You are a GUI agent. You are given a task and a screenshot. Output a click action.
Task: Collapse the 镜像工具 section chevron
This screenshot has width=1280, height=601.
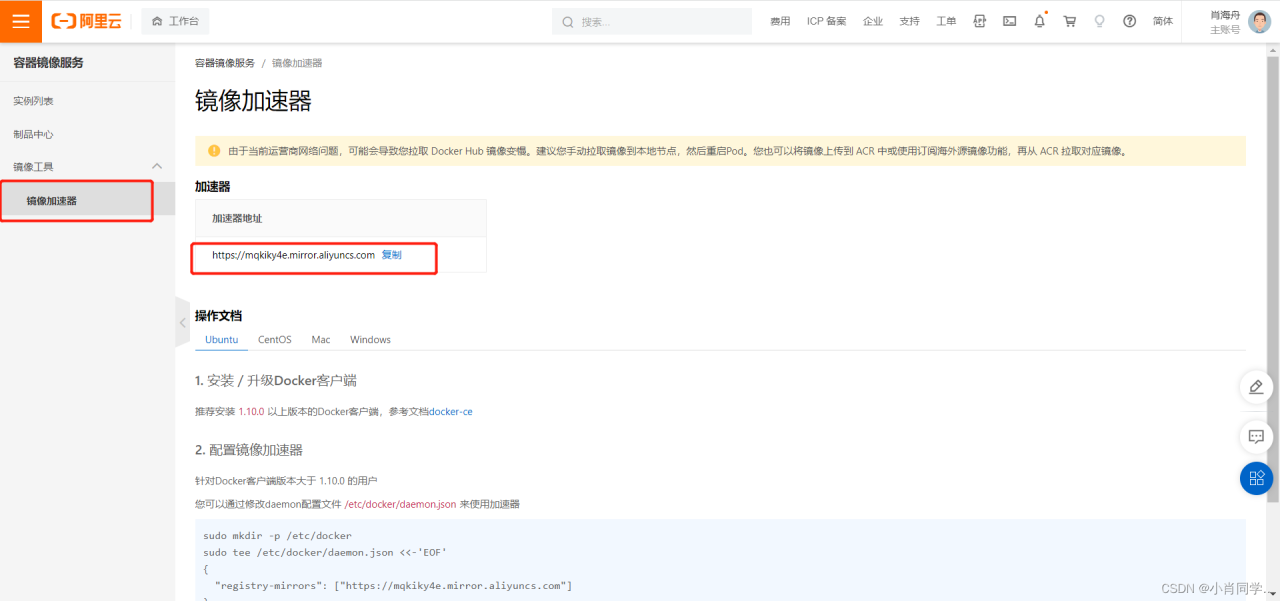(156, 166)
